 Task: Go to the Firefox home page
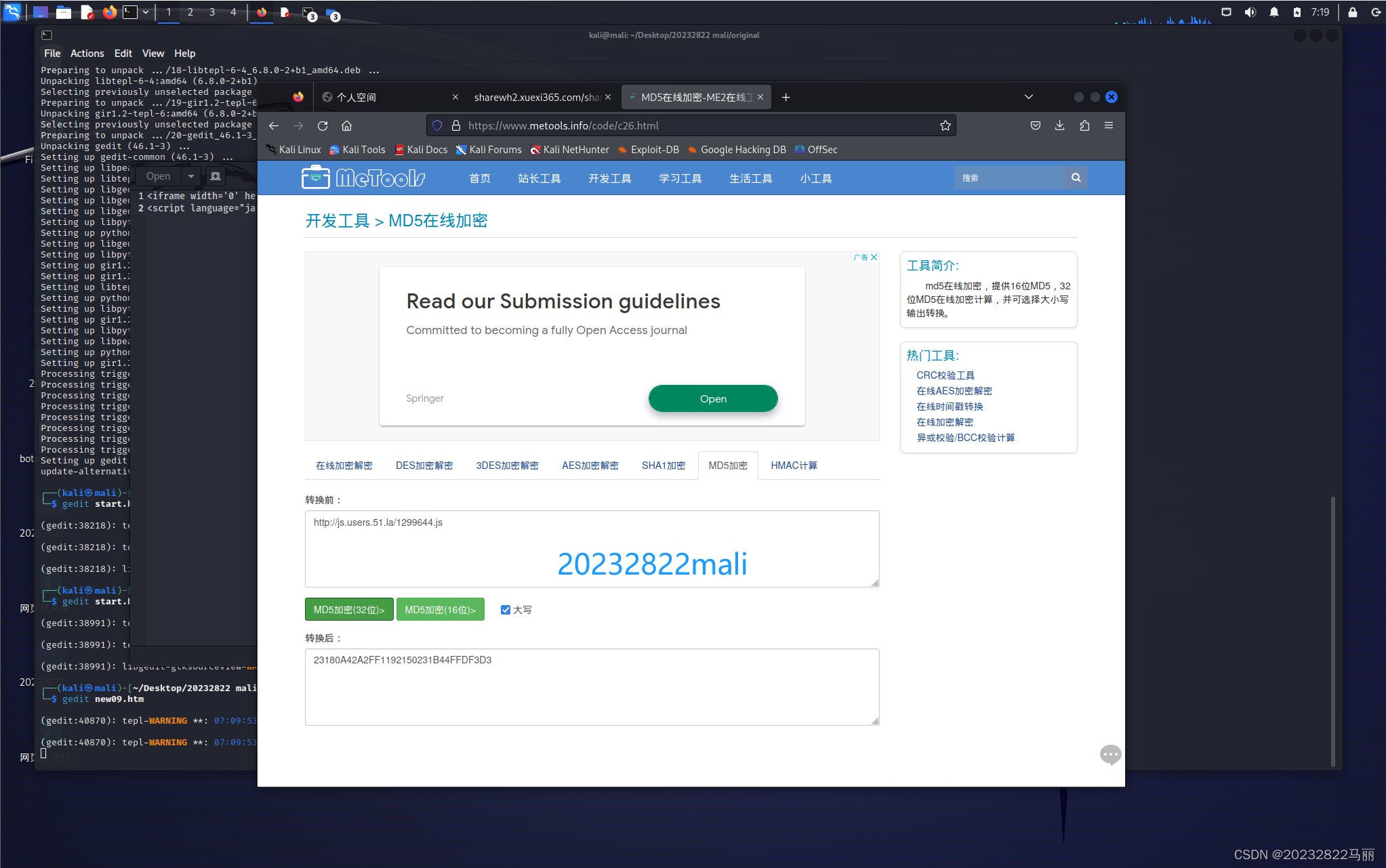click(347, 126)
